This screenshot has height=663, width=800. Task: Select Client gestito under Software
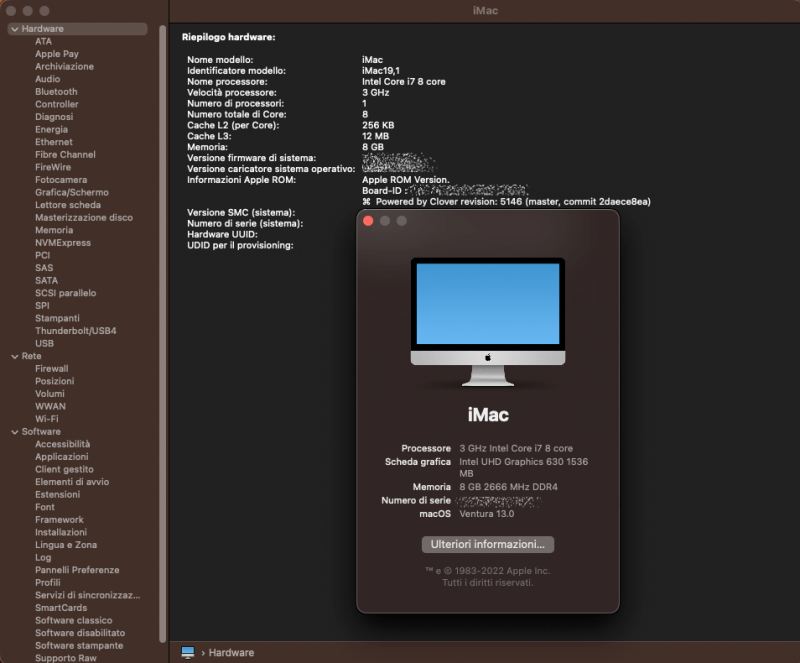click(x=64, y=470)
